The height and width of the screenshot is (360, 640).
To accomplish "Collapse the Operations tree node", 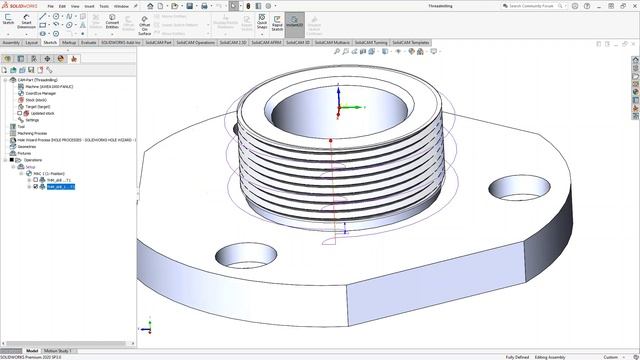I will click(x=5, y=160).
